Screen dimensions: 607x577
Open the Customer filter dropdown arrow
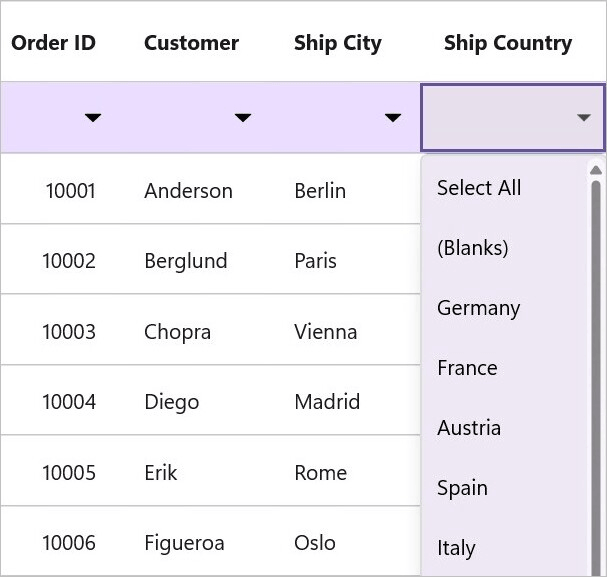point(243,117)
